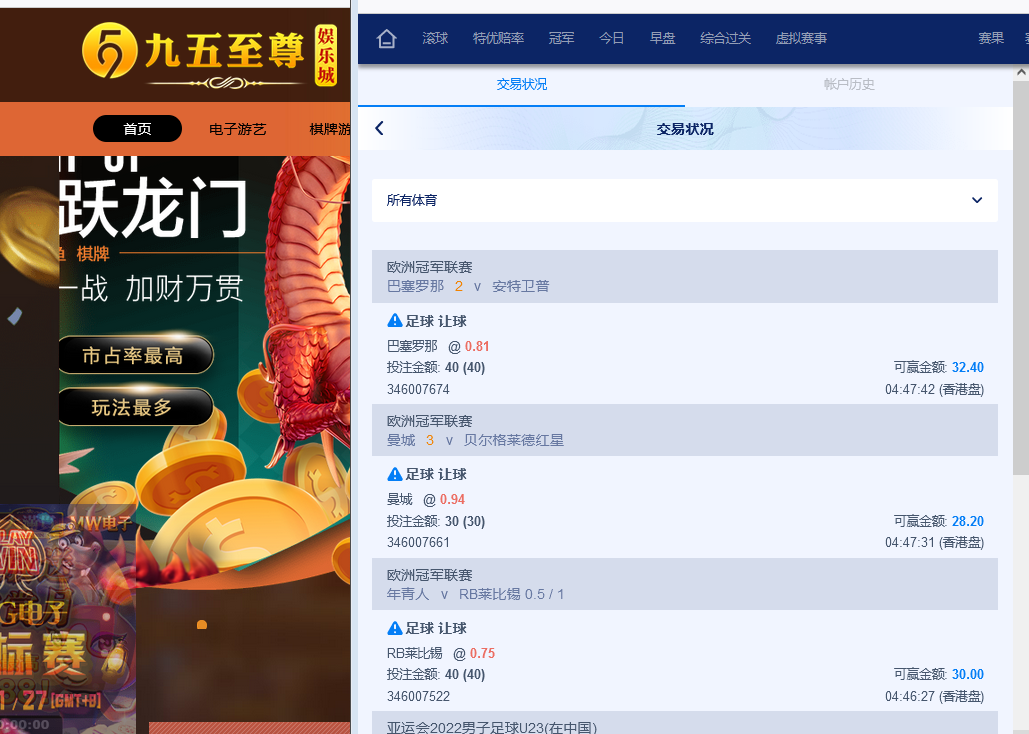Click odds value 0.81
This screenshot has width=1029, height=734.
pos(477,347)
